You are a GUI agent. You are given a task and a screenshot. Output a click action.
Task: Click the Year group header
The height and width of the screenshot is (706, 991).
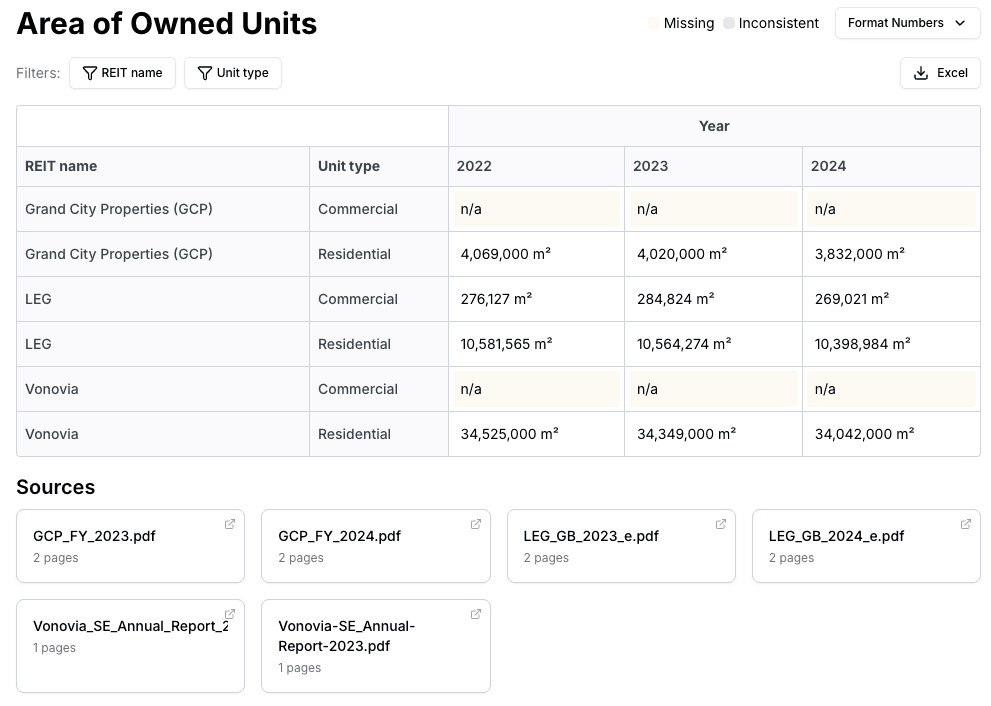(x=714, y=126)
